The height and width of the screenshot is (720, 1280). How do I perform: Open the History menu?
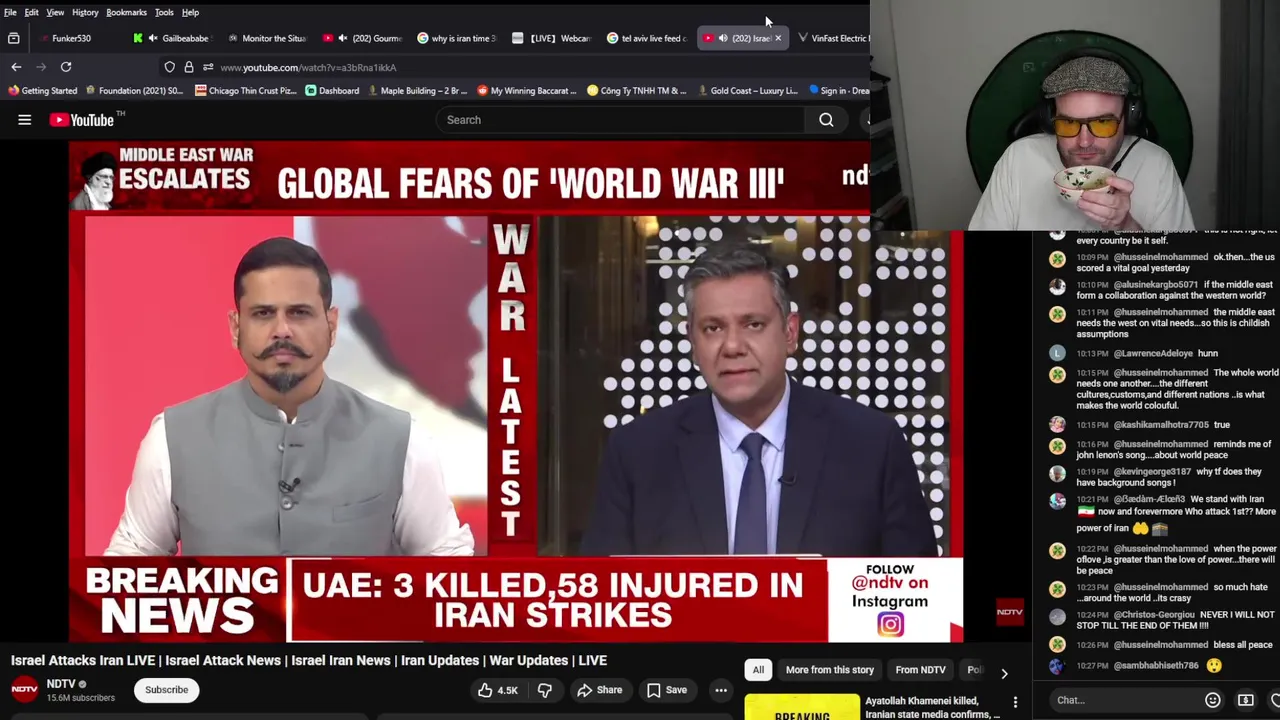pyautogui.click(x=85, y=12)
